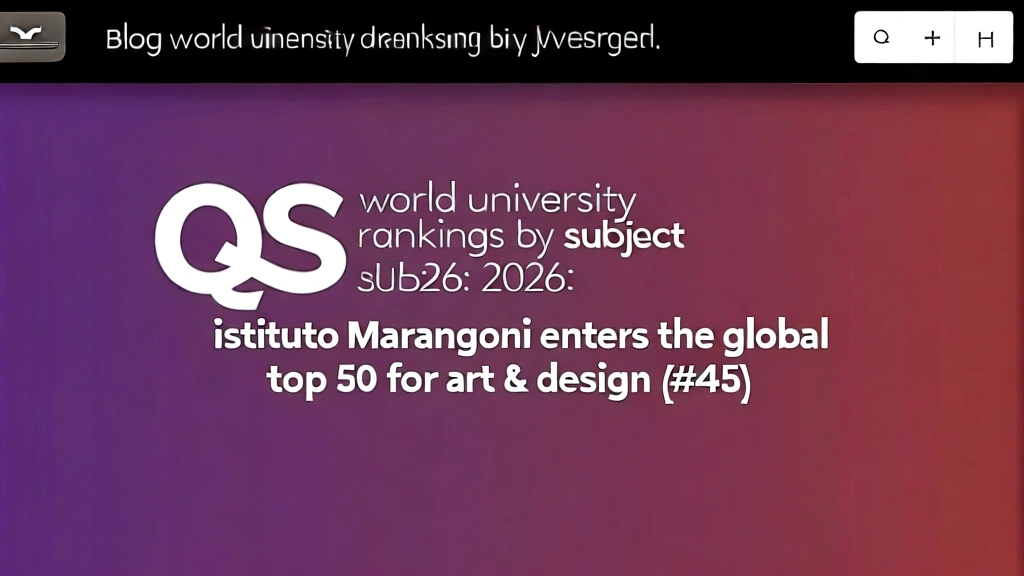The image size is (1024, 576).
Task: Open the menu via the H icon
Action: (985, 39)
